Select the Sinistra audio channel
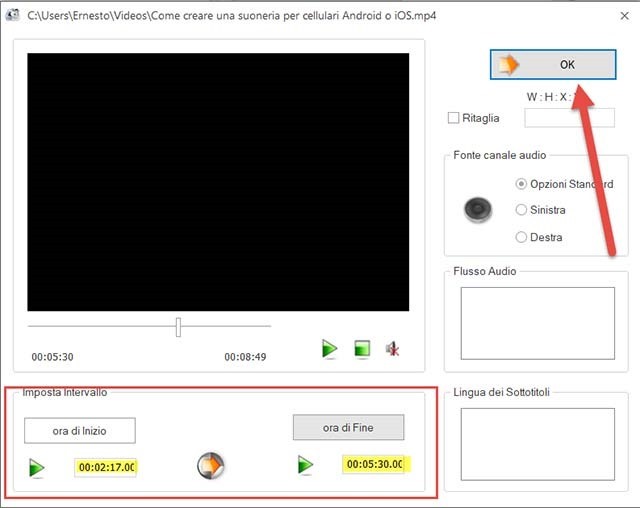This screenshot has height=508, width=640. coord(521,210)
